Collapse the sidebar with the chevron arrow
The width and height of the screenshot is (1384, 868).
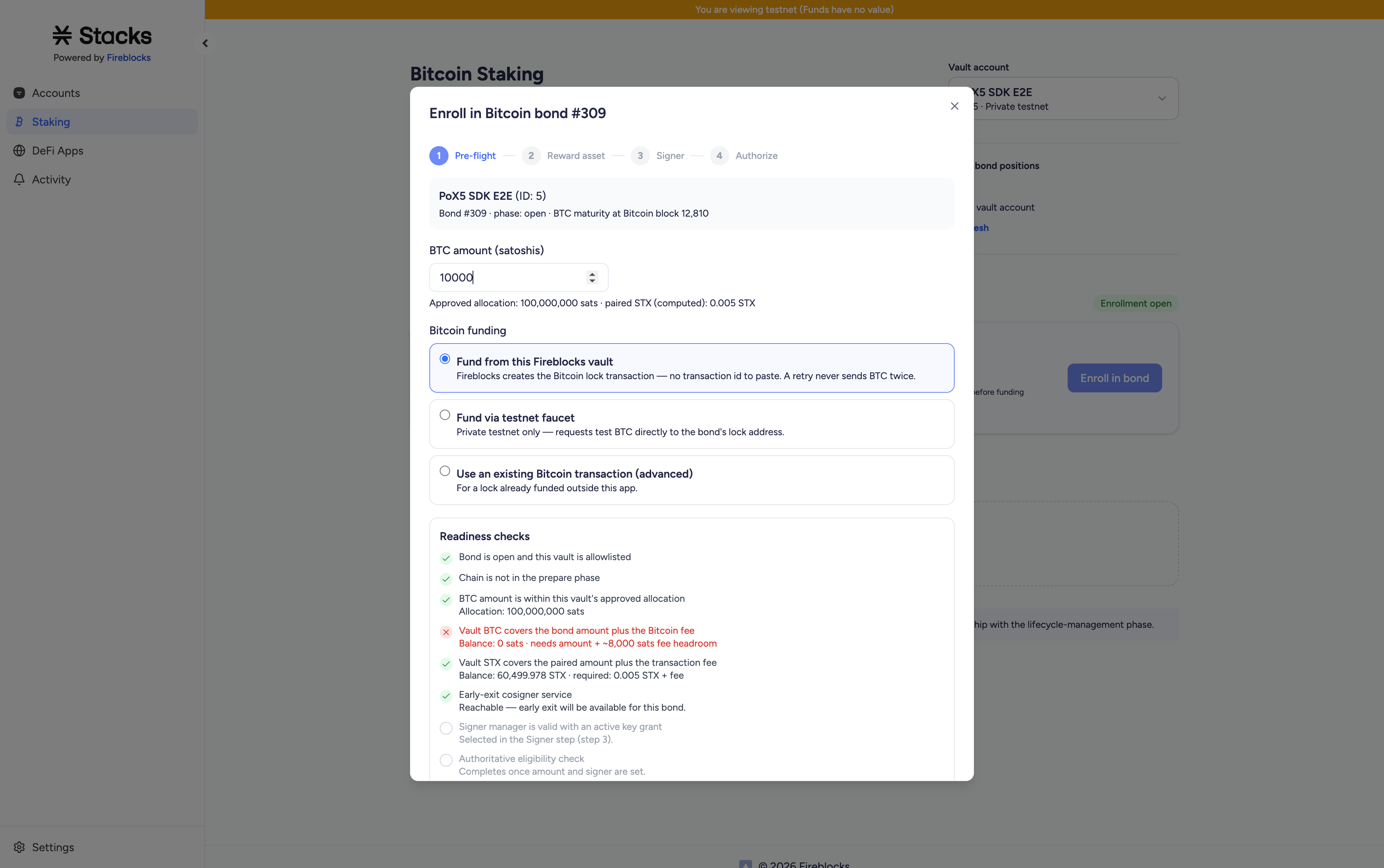click(x=205, y=43)
